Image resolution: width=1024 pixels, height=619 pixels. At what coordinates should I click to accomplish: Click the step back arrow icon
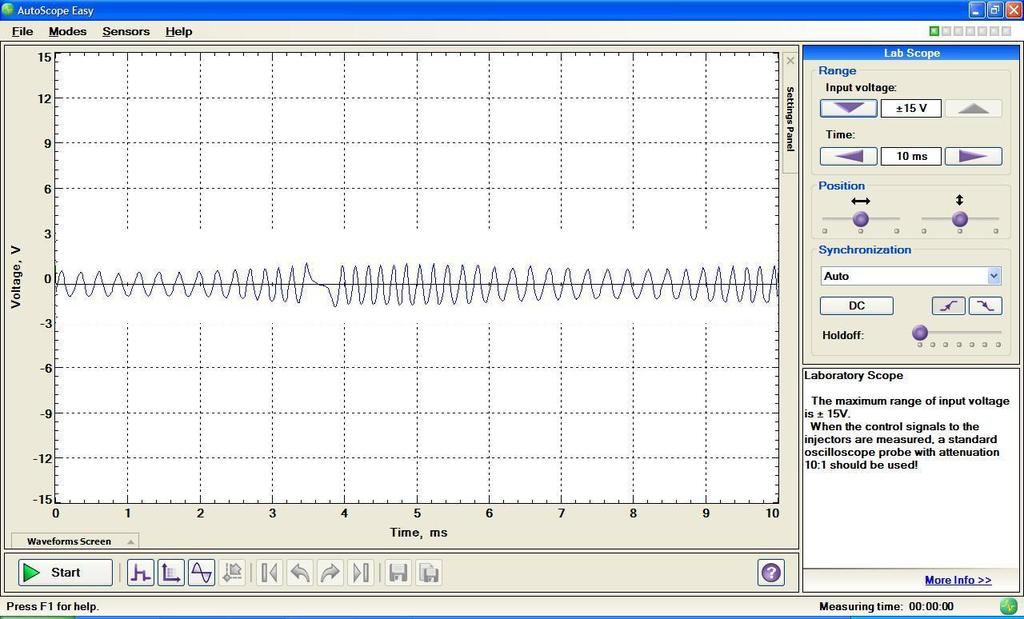tap(300, 573)
